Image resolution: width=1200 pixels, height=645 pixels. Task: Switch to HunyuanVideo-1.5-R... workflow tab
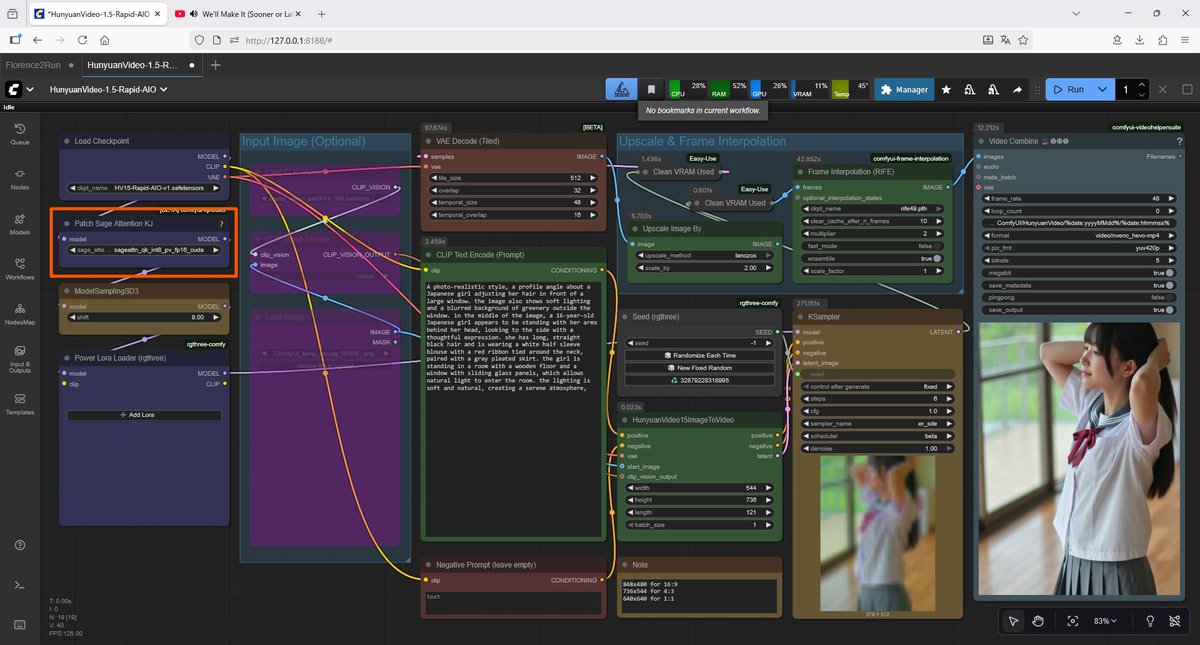[132, 64]
